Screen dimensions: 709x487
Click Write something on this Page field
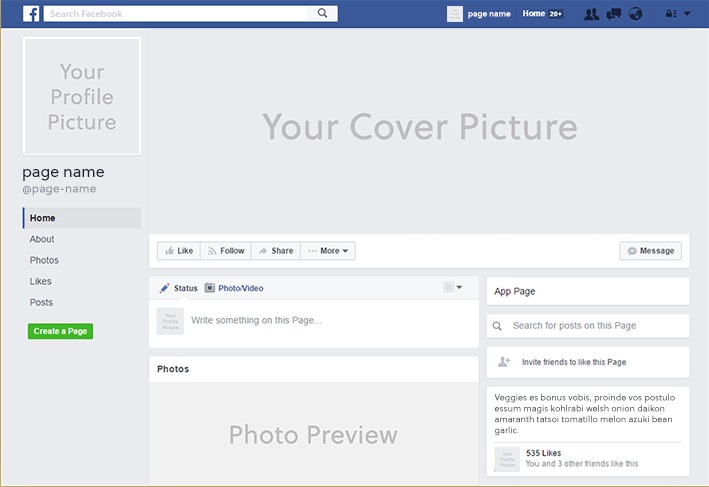point(256,320)
